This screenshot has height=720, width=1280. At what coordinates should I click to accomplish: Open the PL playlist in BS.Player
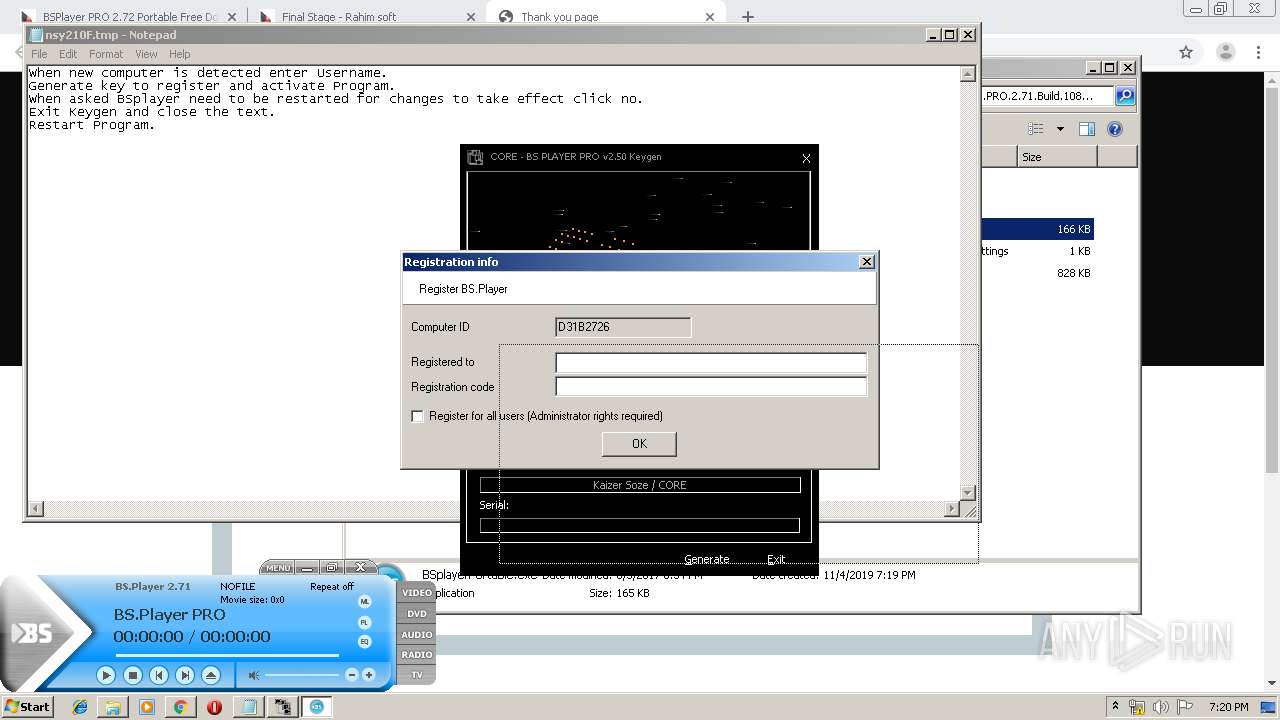364,622
